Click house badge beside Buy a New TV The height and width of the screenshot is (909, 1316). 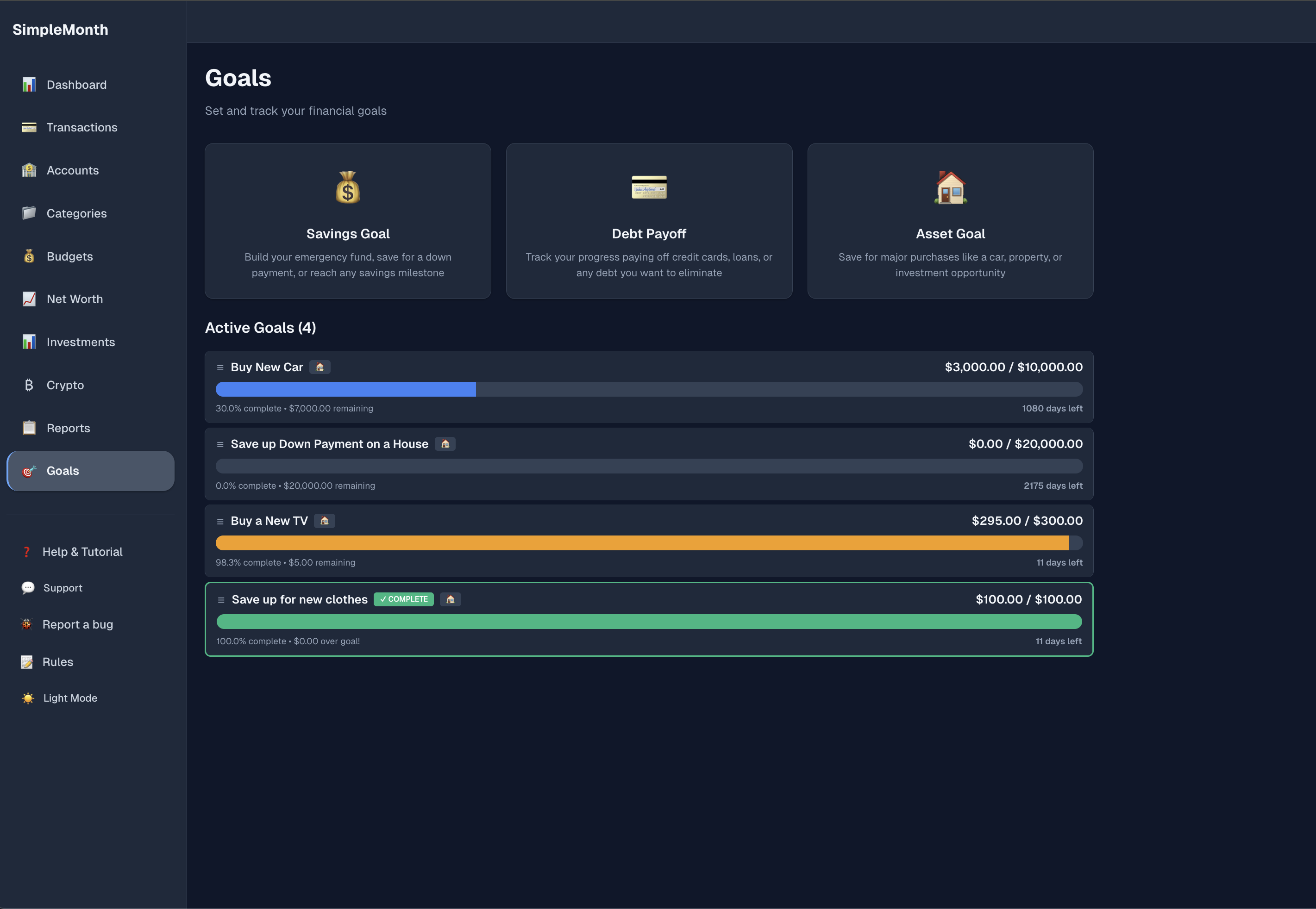click(324, 521)
